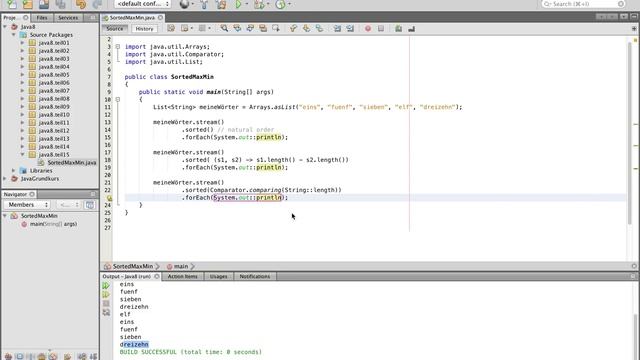Click the globe browser icon in toolbar
This screenshot has width=640, height=360.
pyautogui.click(x=184, y=4)
